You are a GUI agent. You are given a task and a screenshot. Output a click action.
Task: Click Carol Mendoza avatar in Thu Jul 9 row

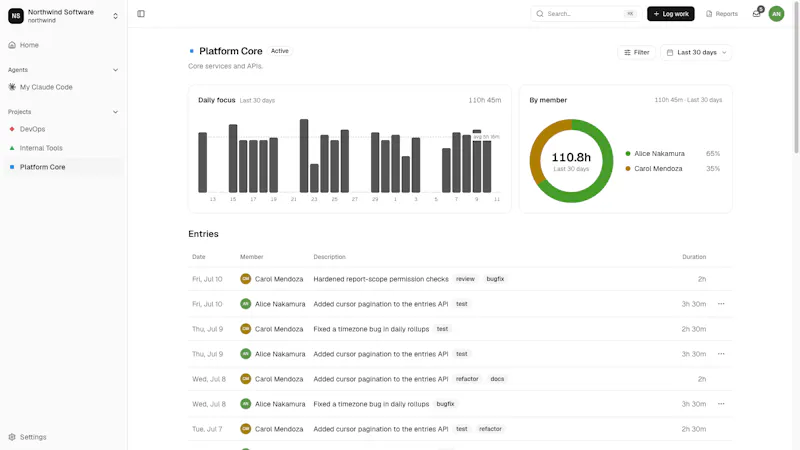245,329
